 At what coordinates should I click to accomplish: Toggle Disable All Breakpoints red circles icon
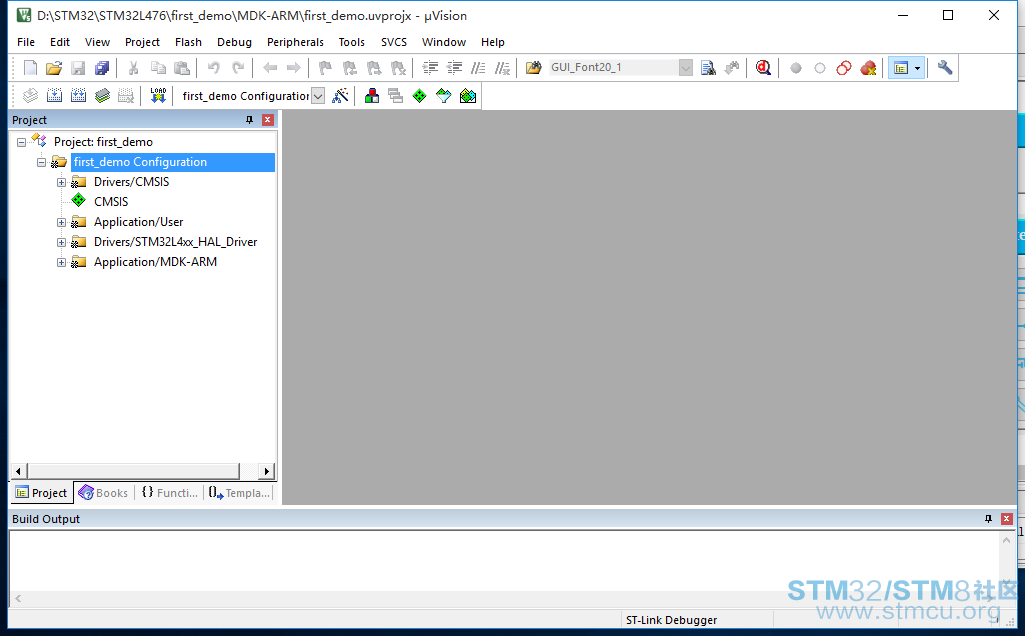[844, 67]
